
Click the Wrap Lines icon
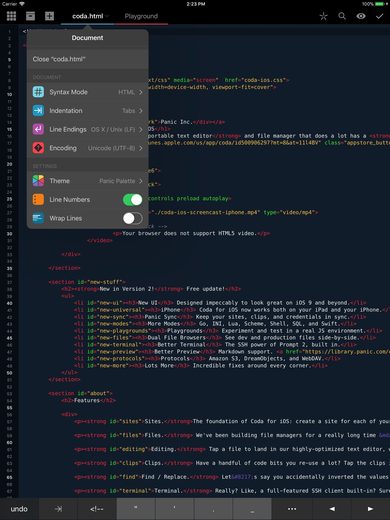click(38, 218)
